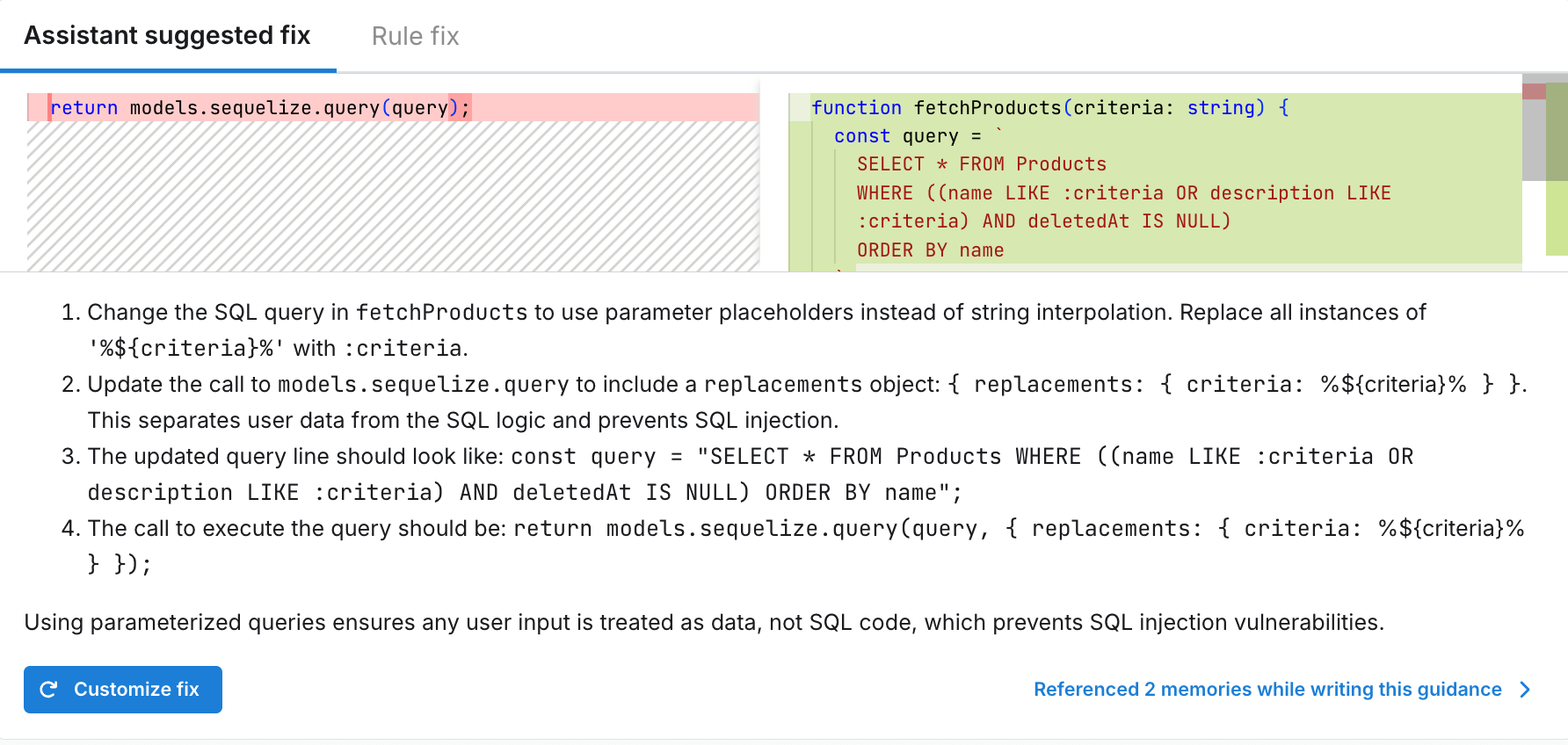Viewport: 1568px width, 745px height.
Task: Click the chevron after Referenced 2 memories
Action: click(1525, 690)
